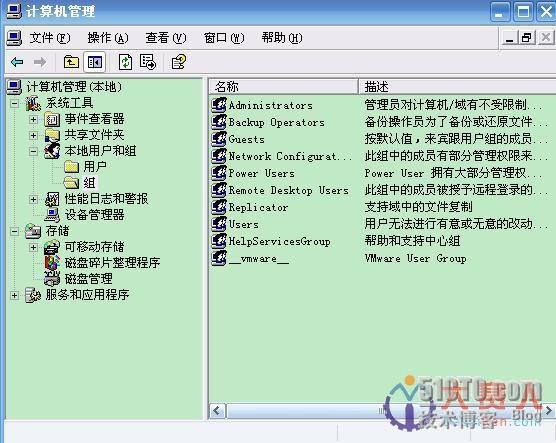Expand the 服务和应用程序 tree node
556x443 pixels.
click(x=14, y=295)
